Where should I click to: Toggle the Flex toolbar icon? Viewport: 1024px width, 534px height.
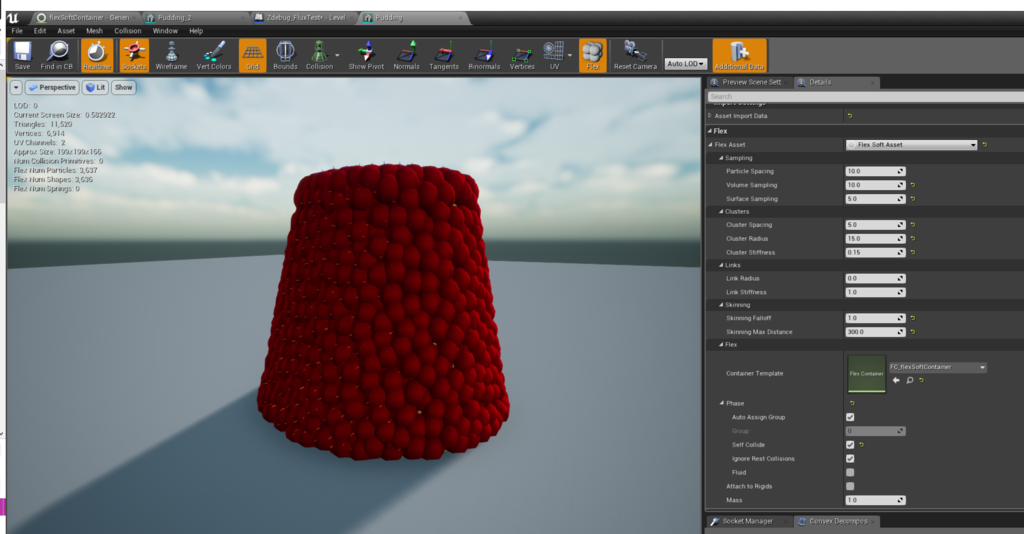pos(592,55)
